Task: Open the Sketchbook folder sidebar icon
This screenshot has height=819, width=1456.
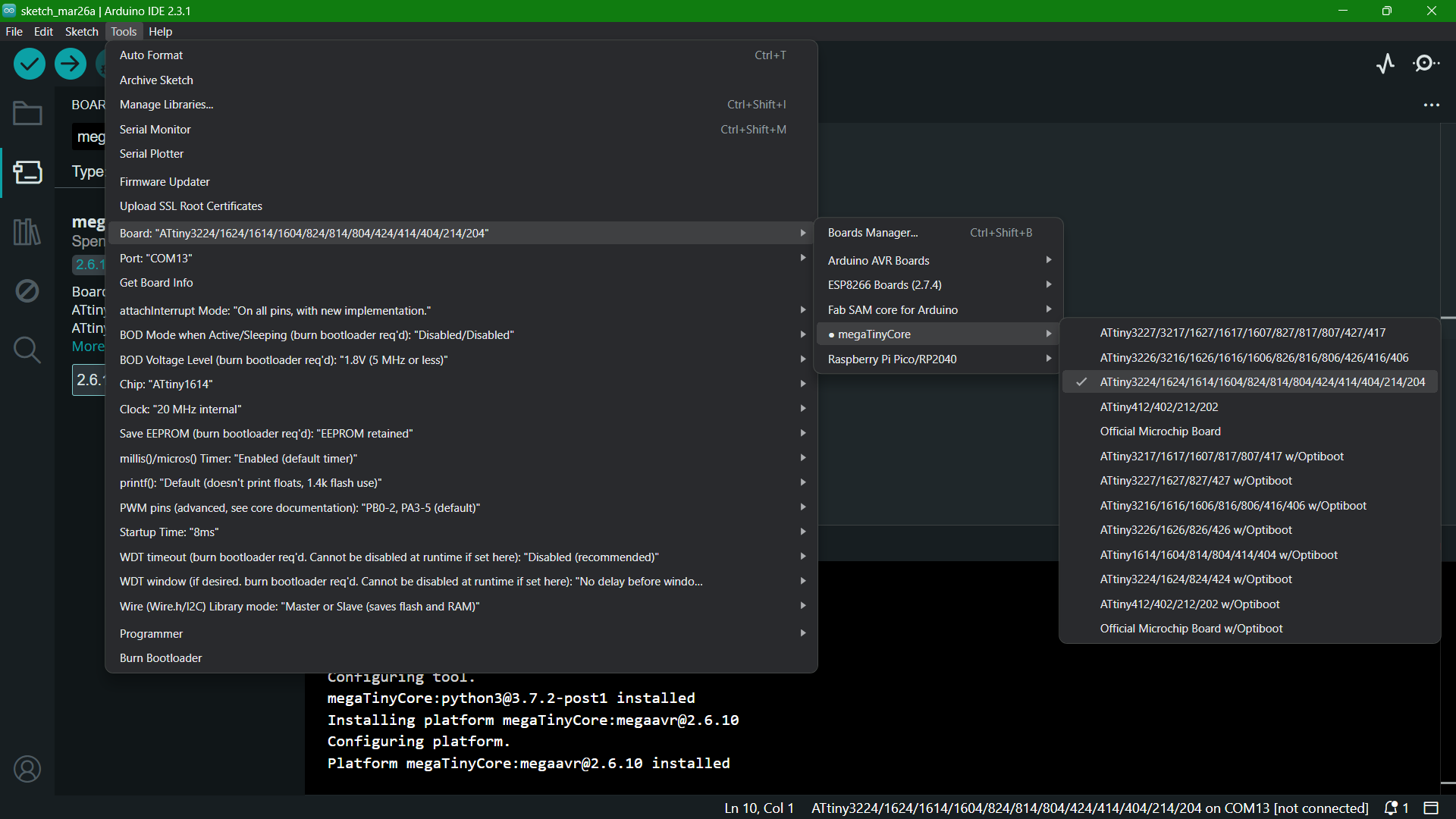Action: click(x=27, y=114)
